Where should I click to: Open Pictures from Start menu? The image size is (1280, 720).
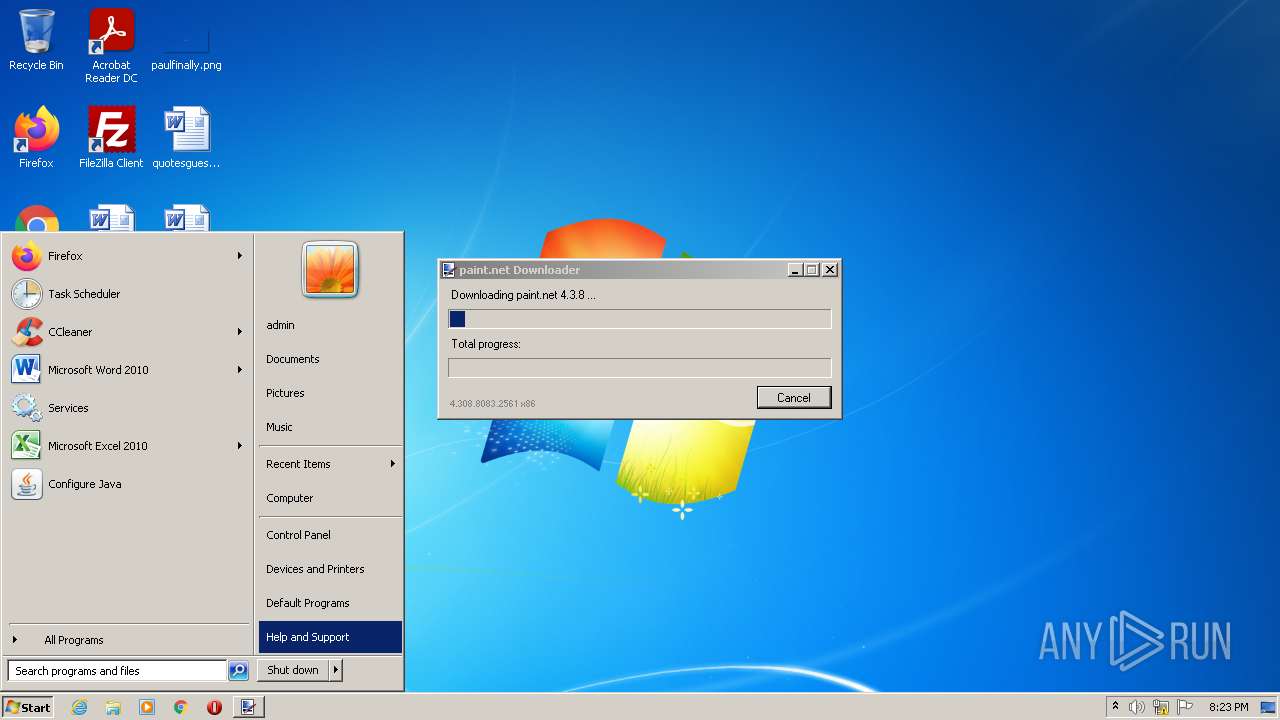tap(330, 393)
